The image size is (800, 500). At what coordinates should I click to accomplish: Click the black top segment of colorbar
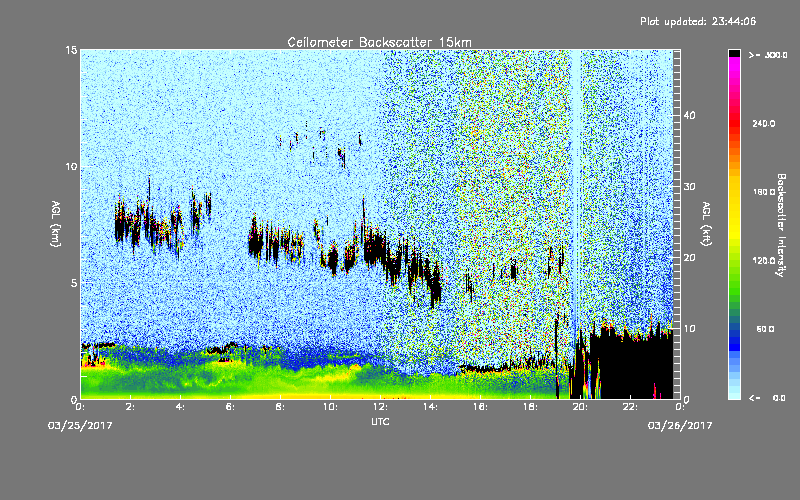pos(734,53)
